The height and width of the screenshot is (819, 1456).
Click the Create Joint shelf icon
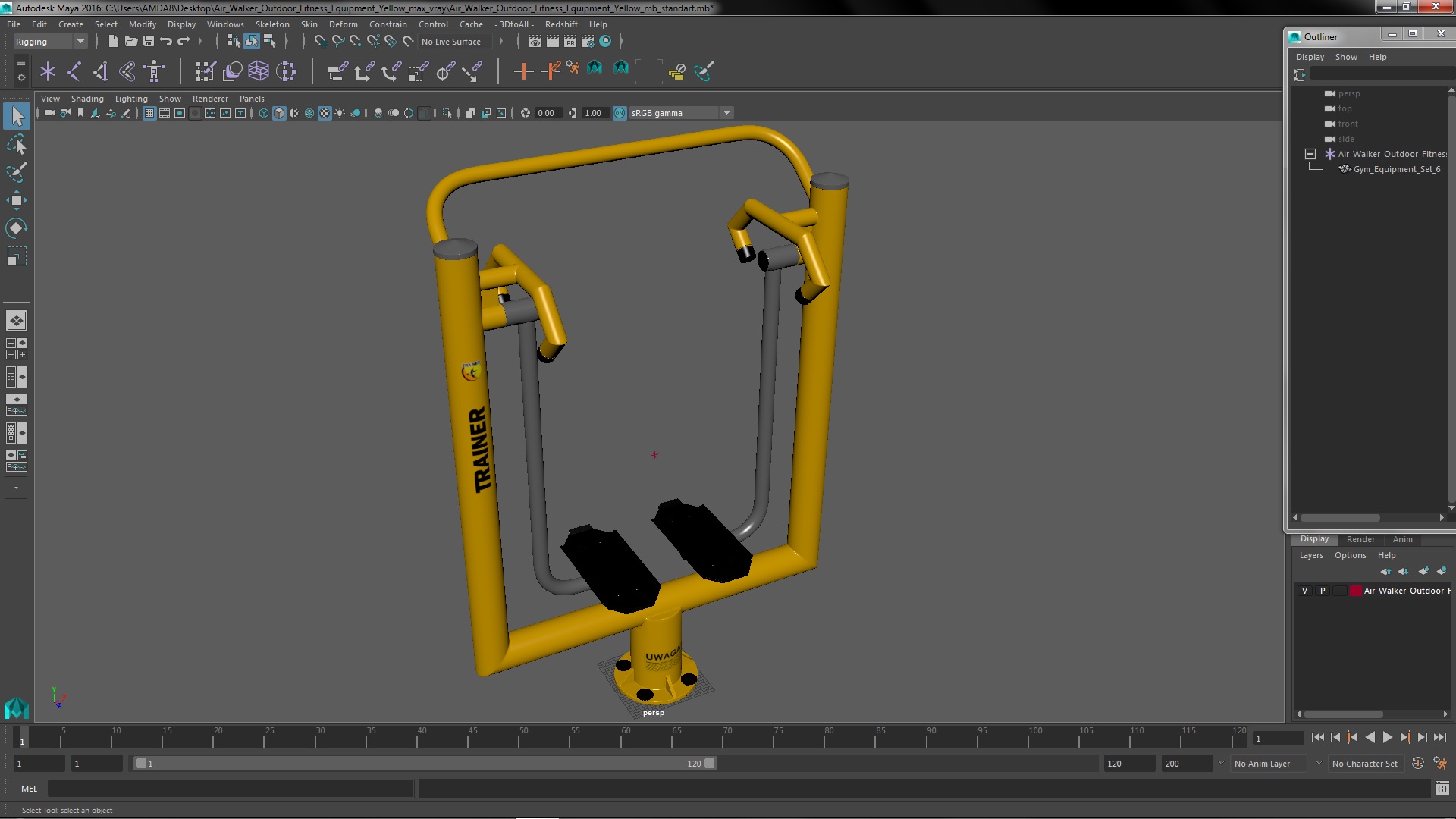click(74, 71)
